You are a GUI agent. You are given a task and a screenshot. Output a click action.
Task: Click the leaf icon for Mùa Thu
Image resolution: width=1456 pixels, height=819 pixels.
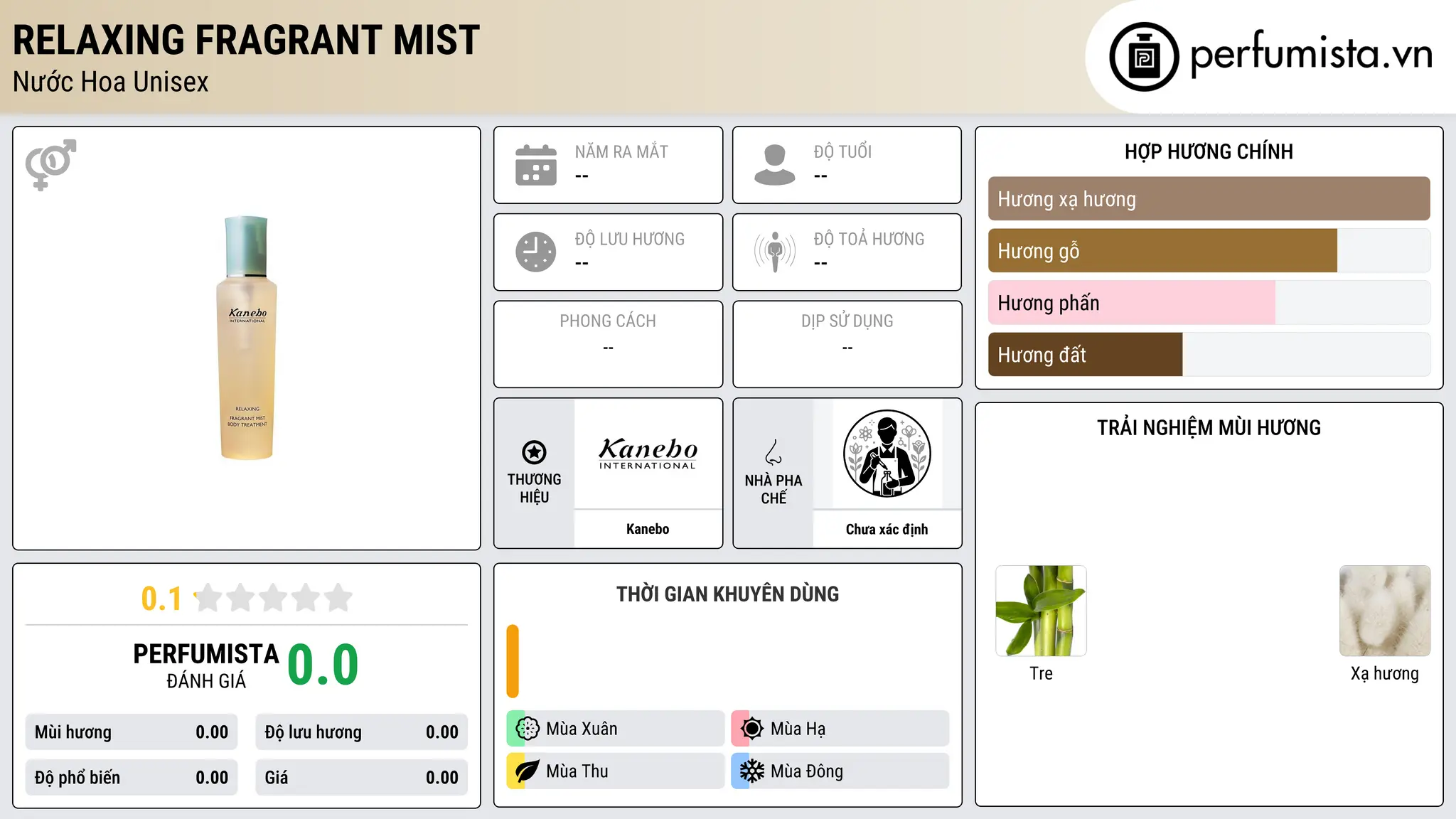point(528,771)
